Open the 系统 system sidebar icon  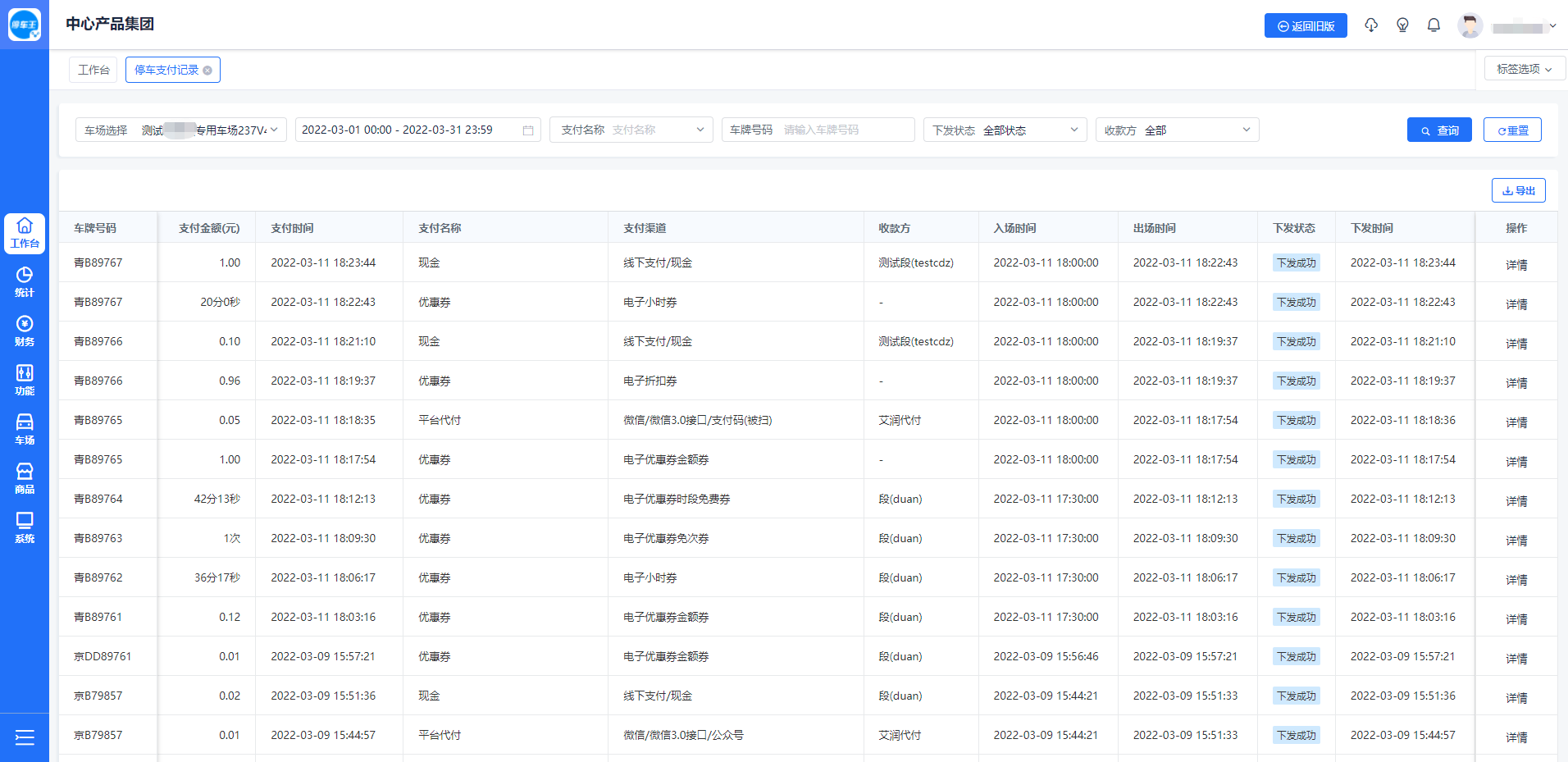click(x=25, y=527)
